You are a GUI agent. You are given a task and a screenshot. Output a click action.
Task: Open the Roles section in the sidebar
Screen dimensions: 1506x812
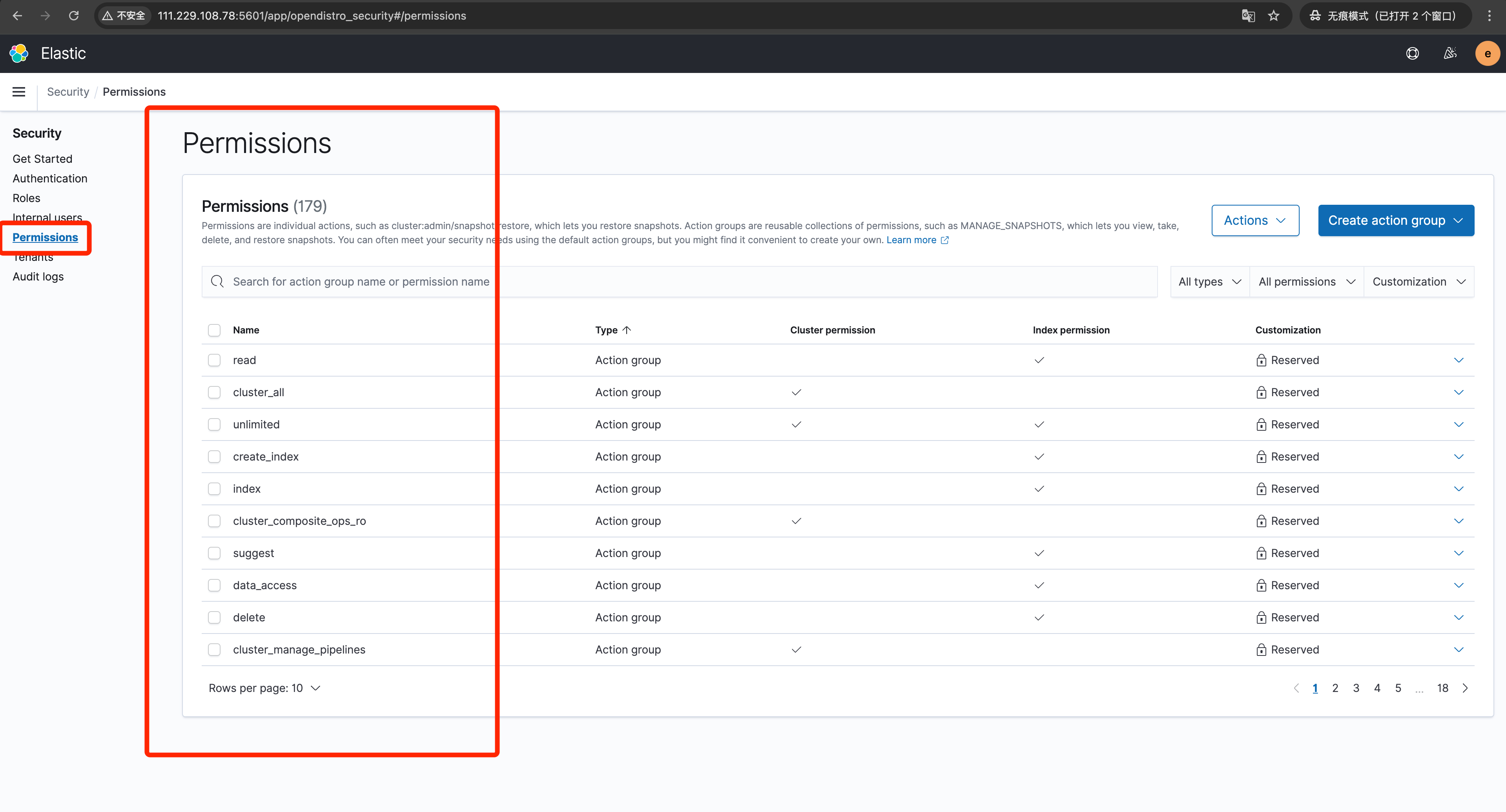pyautogui.click(x=26, y=198)
